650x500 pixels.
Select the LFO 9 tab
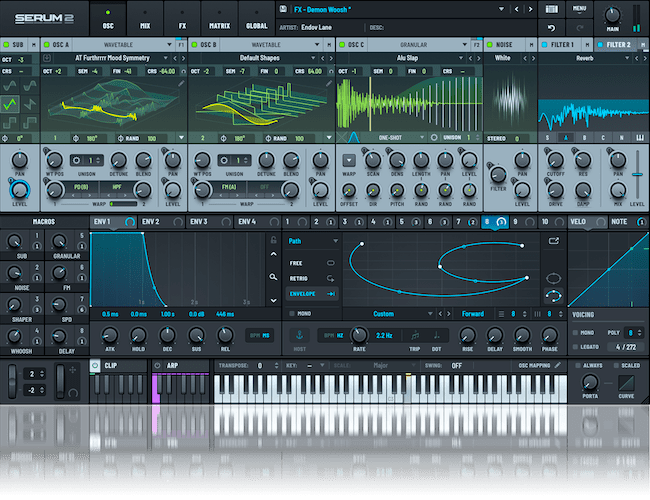click(523, 222)
